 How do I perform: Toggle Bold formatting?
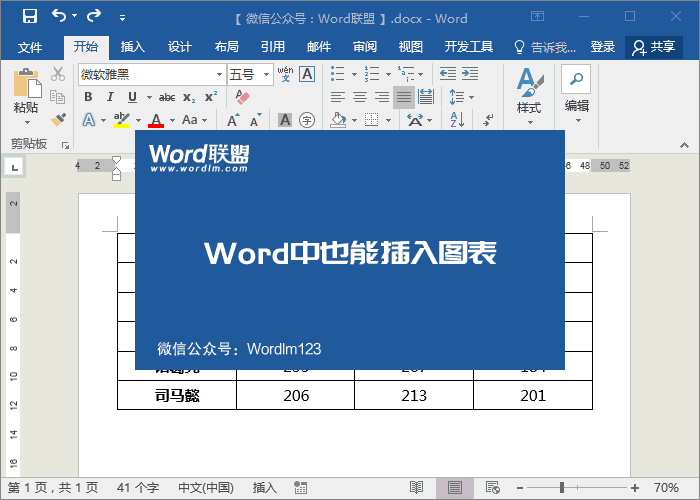88,97
